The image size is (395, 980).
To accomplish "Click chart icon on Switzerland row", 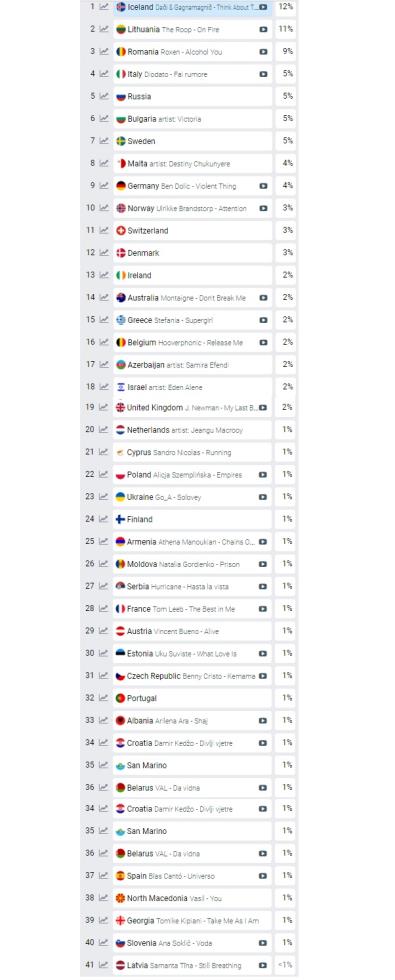I will click(x=104, y=231).
